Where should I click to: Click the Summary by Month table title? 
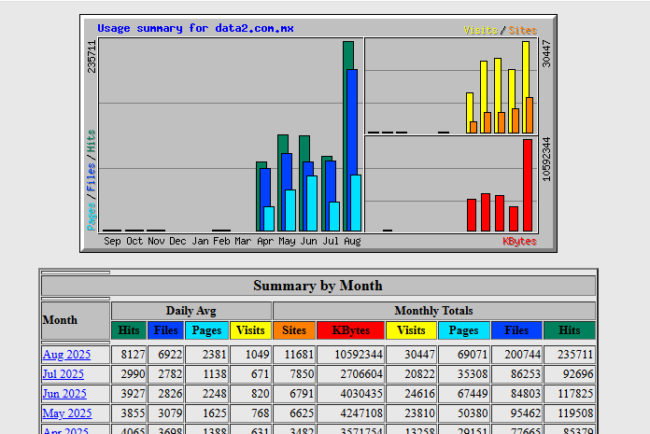[x=317, y=286]
